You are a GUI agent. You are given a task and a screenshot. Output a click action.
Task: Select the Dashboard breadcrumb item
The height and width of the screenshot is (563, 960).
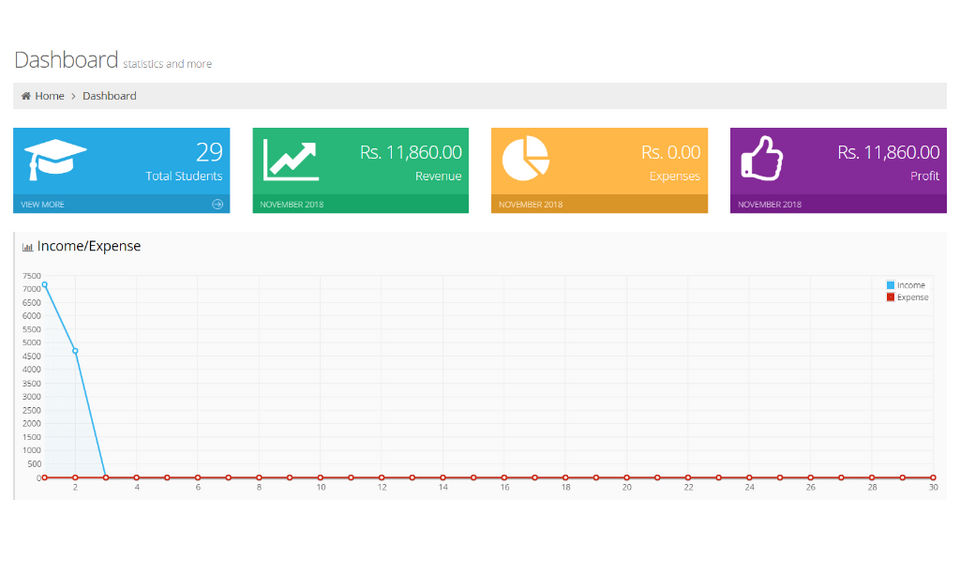pyautogui.click(x=110, y=96)
